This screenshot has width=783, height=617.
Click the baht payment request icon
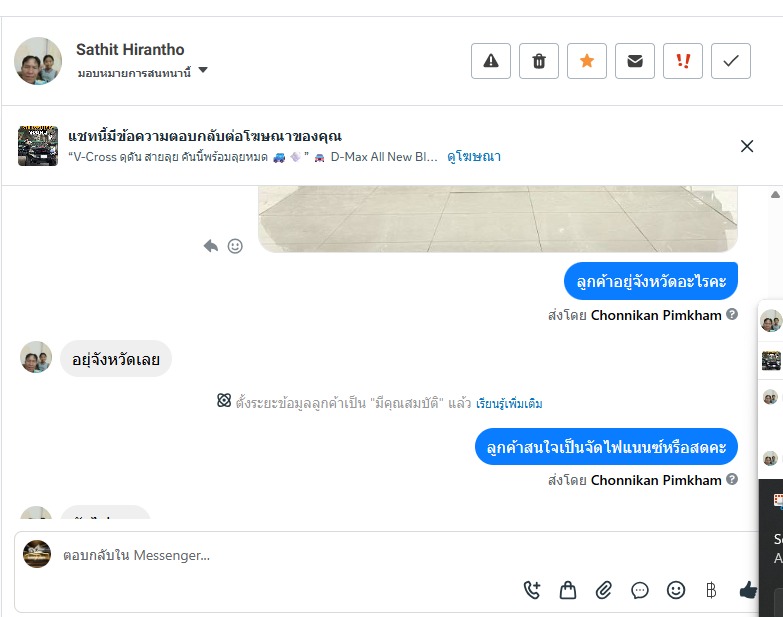coord(712,590)
